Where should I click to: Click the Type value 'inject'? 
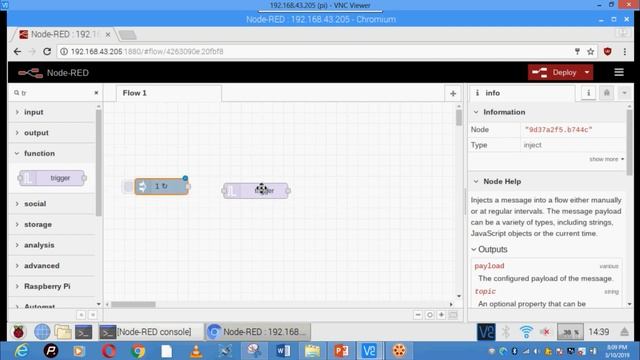pos(533,145)
